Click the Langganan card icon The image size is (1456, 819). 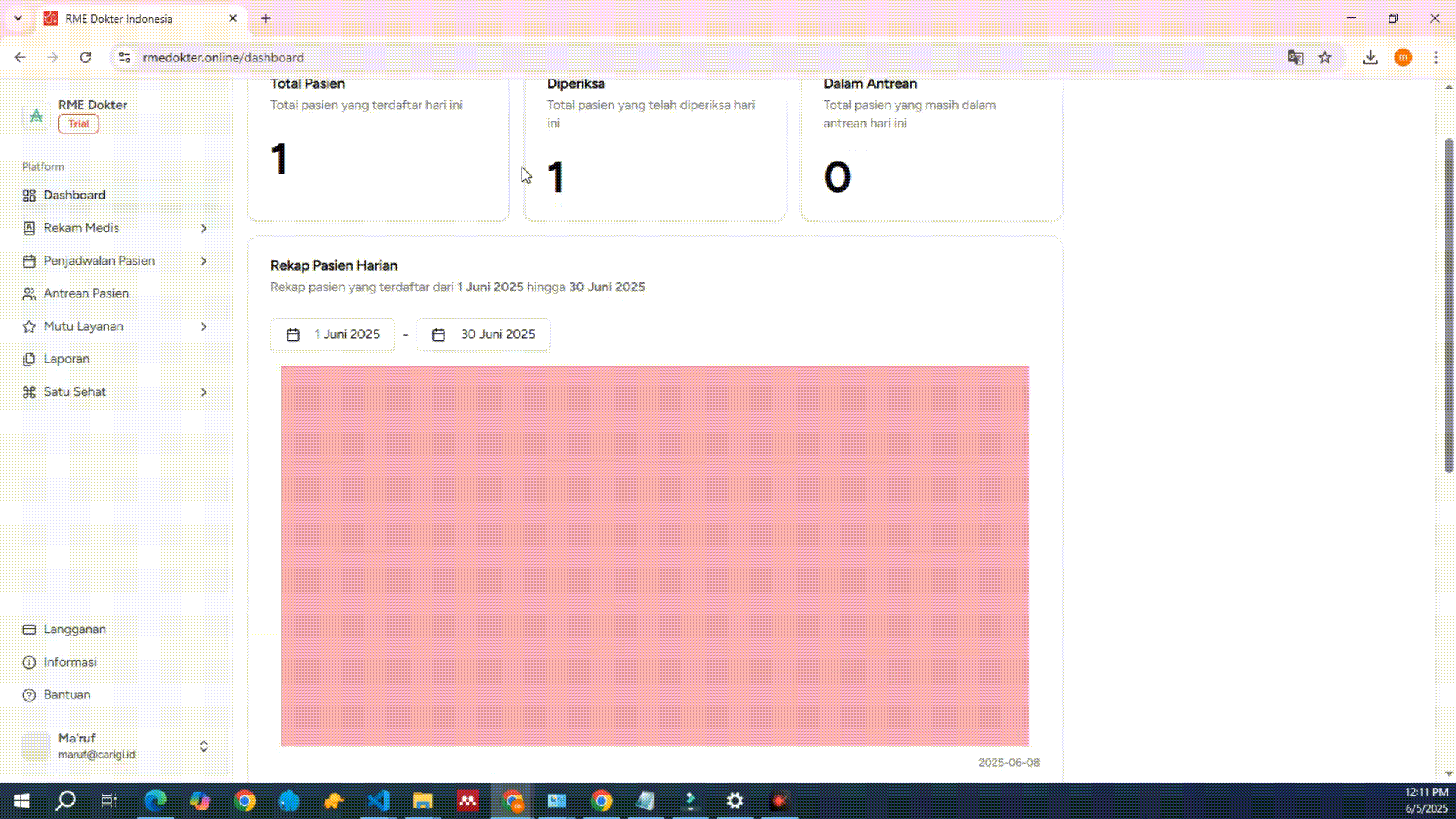(x=29, y=629)
